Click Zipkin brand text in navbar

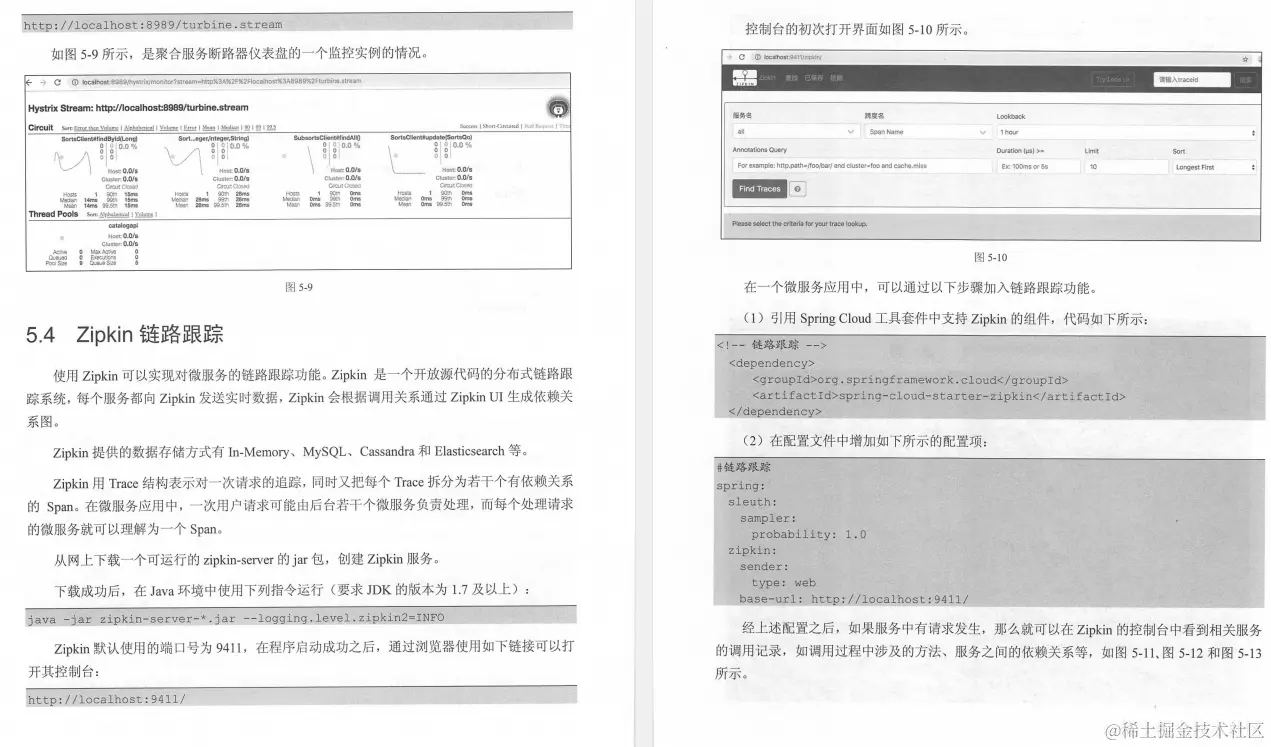(767, 78)
